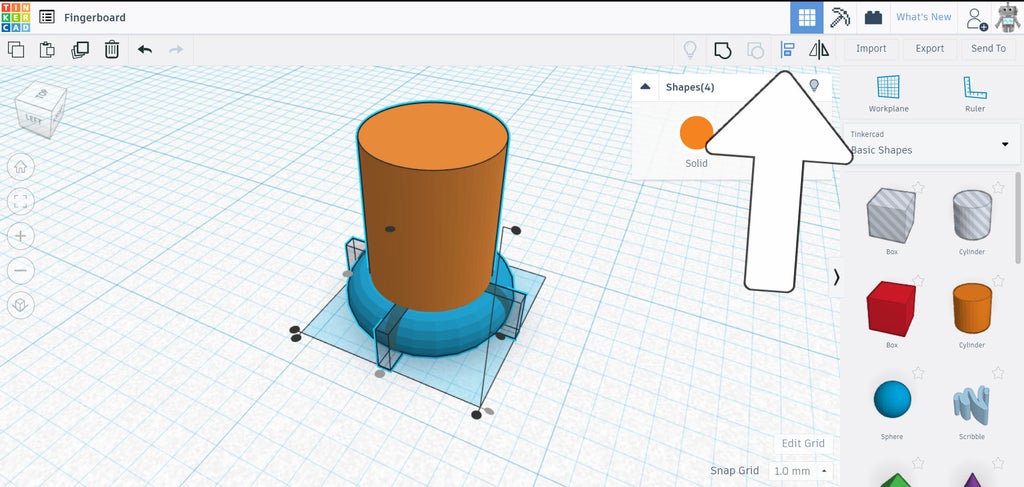Delete selection with the trash icon
Image resolution: width=1024 pixels, height=487 pixels.
click(x=112, y=50)
